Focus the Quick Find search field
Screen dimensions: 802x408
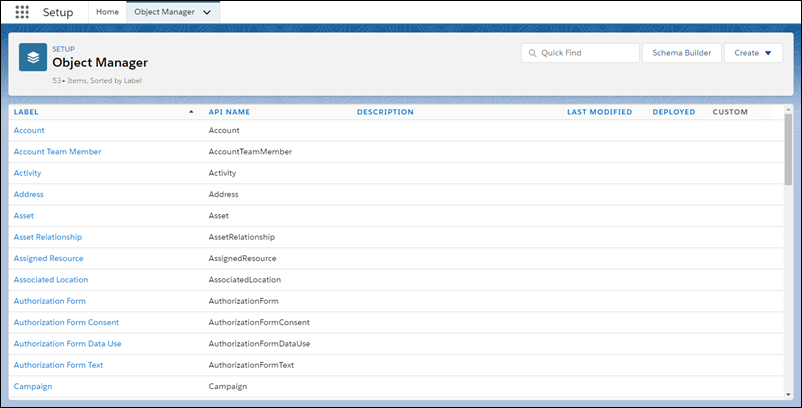click(585, 53)
